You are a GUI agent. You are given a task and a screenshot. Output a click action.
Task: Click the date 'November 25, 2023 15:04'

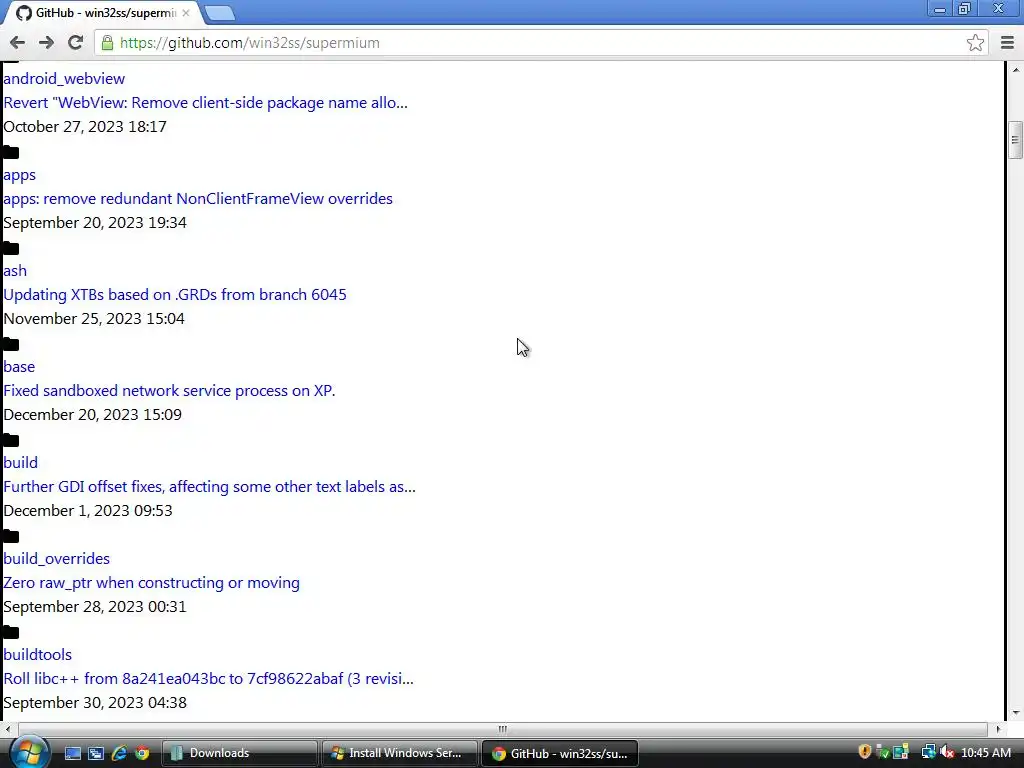(x=94, y=319)
